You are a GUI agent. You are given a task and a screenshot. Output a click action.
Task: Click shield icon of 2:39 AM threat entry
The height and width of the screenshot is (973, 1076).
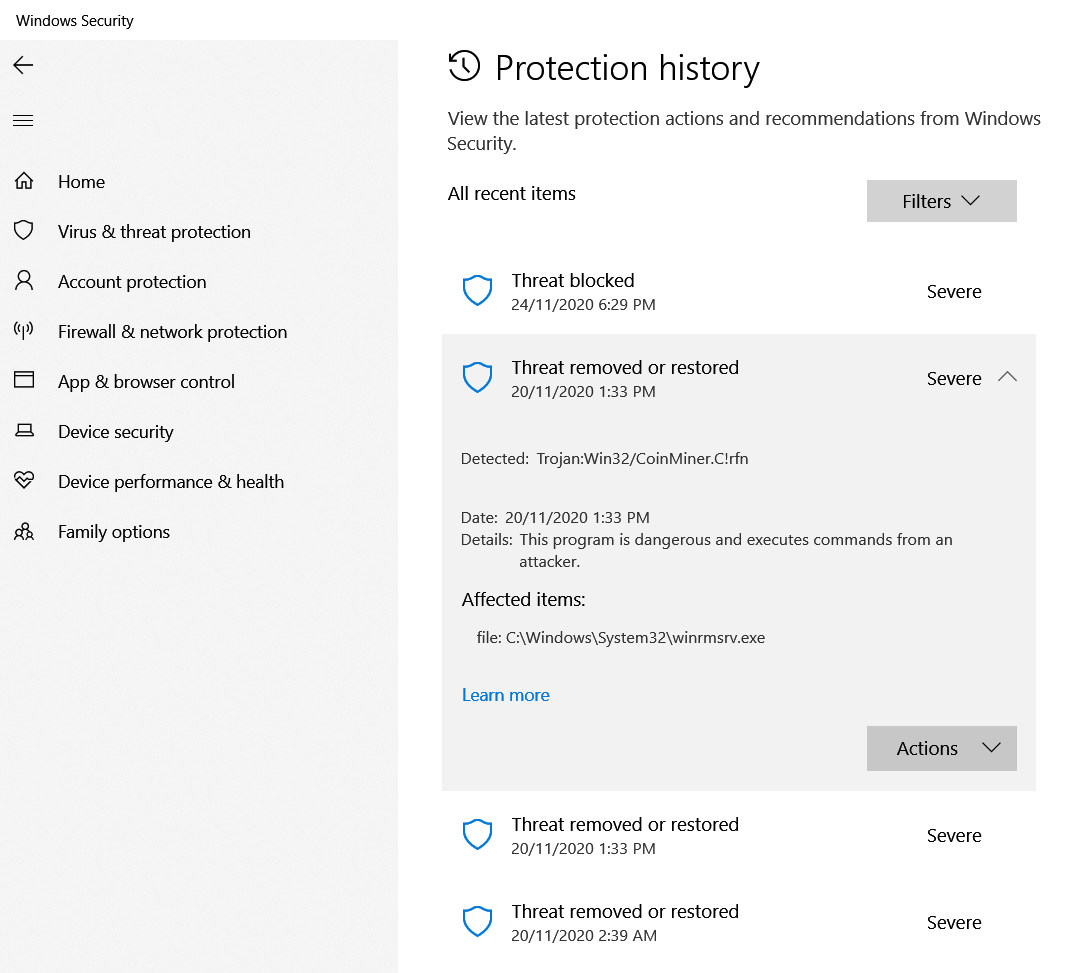(x=477, y=922)
